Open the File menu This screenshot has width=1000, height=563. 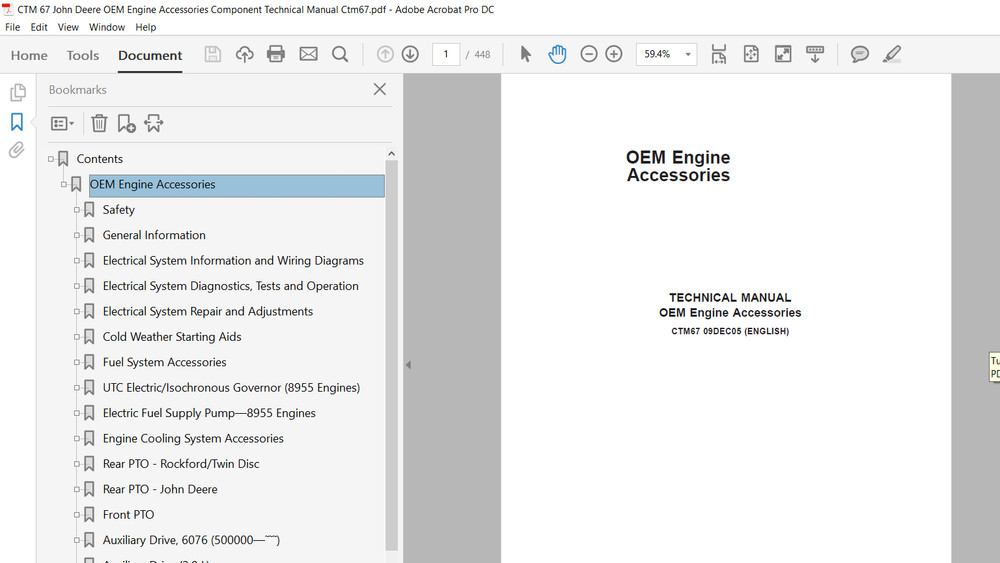(x=12, y=27)
